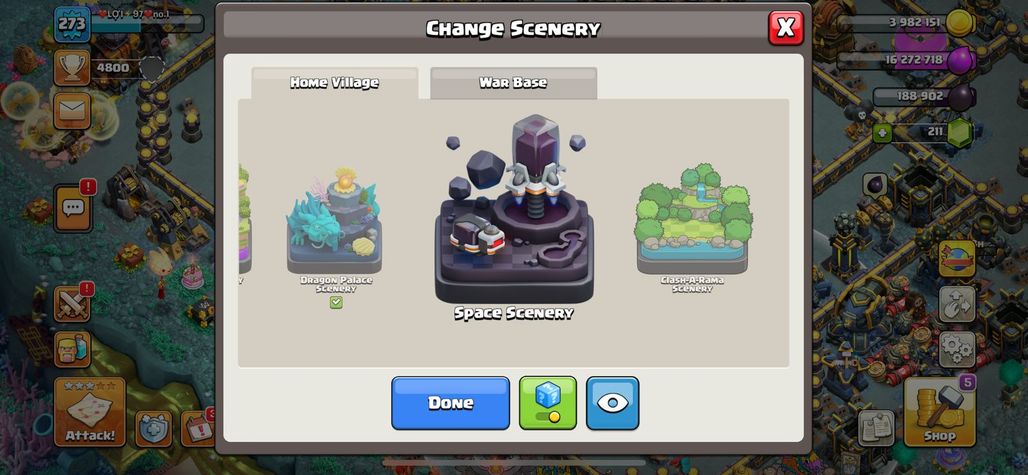This screenshot has height=475, width=1028.
Task: Click the blue Done button
Action: (x=450, y=403)
